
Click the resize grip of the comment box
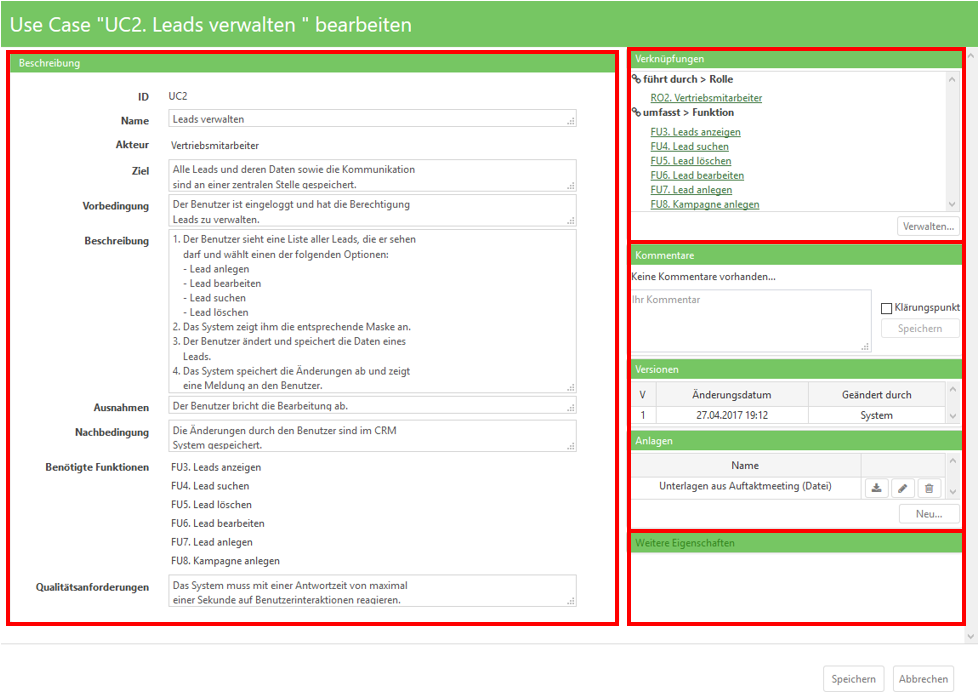[x=865, y=346]
